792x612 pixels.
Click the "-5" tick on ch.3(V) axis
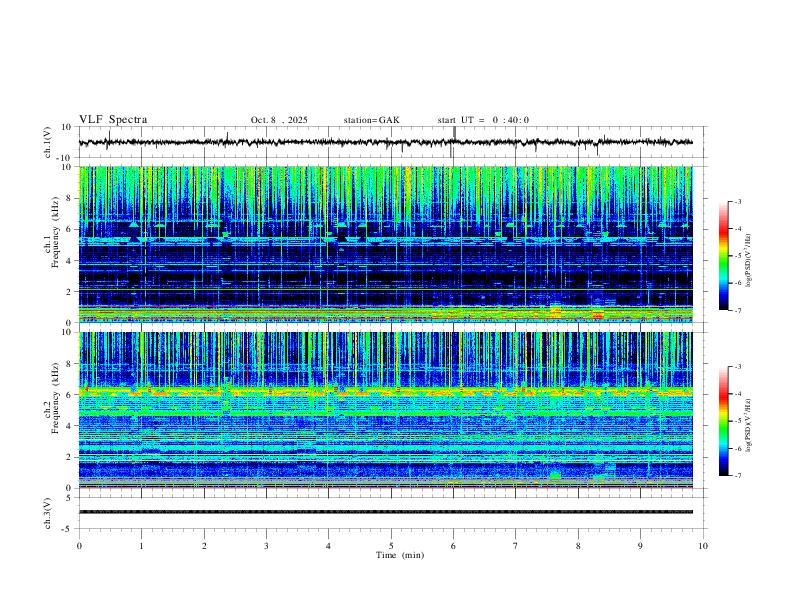(x=67, y=529)
